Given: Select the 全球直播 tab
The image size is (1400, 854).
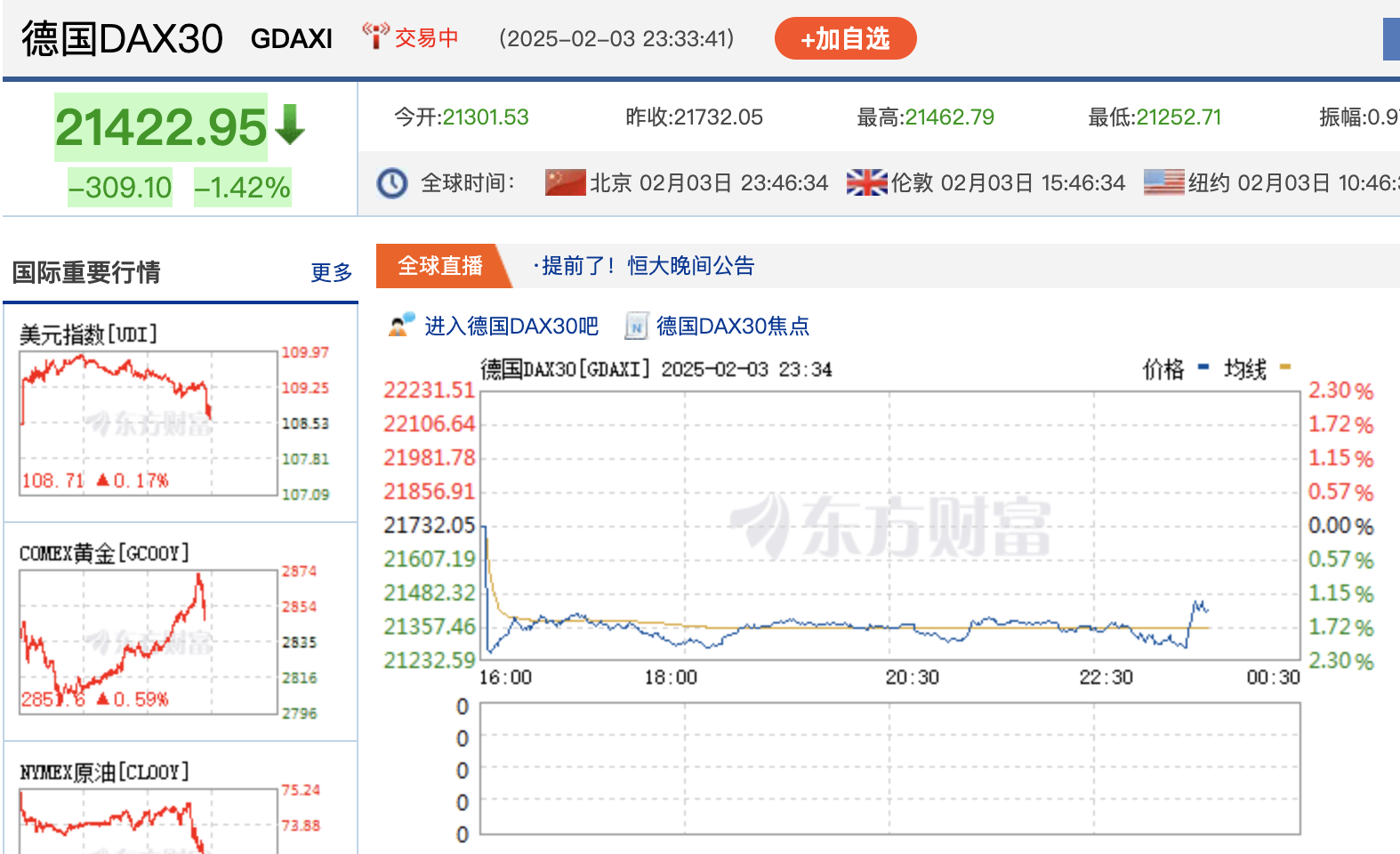Looking at the screenshot, I should pos(440,266).
